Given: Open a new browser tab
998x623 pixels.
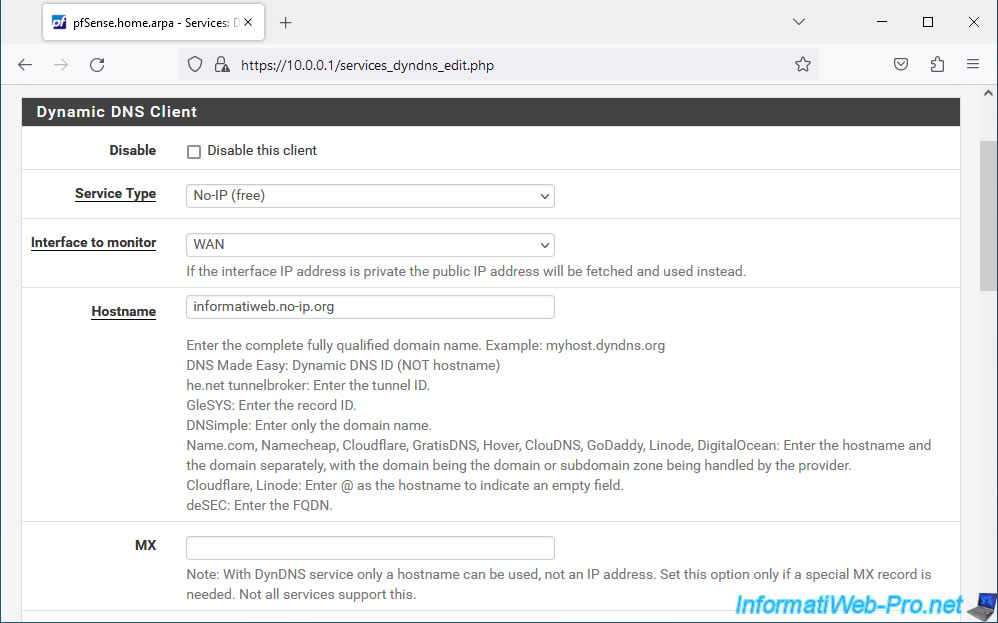Looking at the screenshot, I should pyautogui.click(x=286, y=23).
